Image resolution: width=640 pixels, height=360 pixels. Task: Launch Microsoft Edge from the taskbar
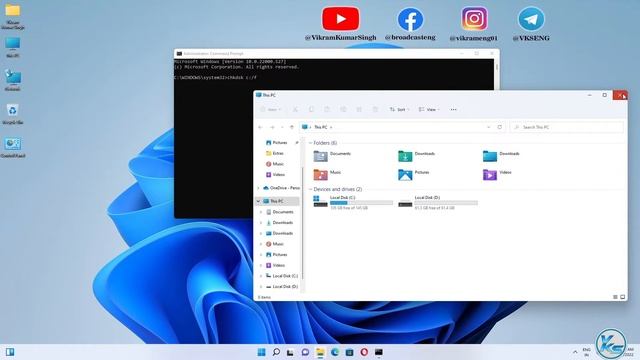[335, 352]
